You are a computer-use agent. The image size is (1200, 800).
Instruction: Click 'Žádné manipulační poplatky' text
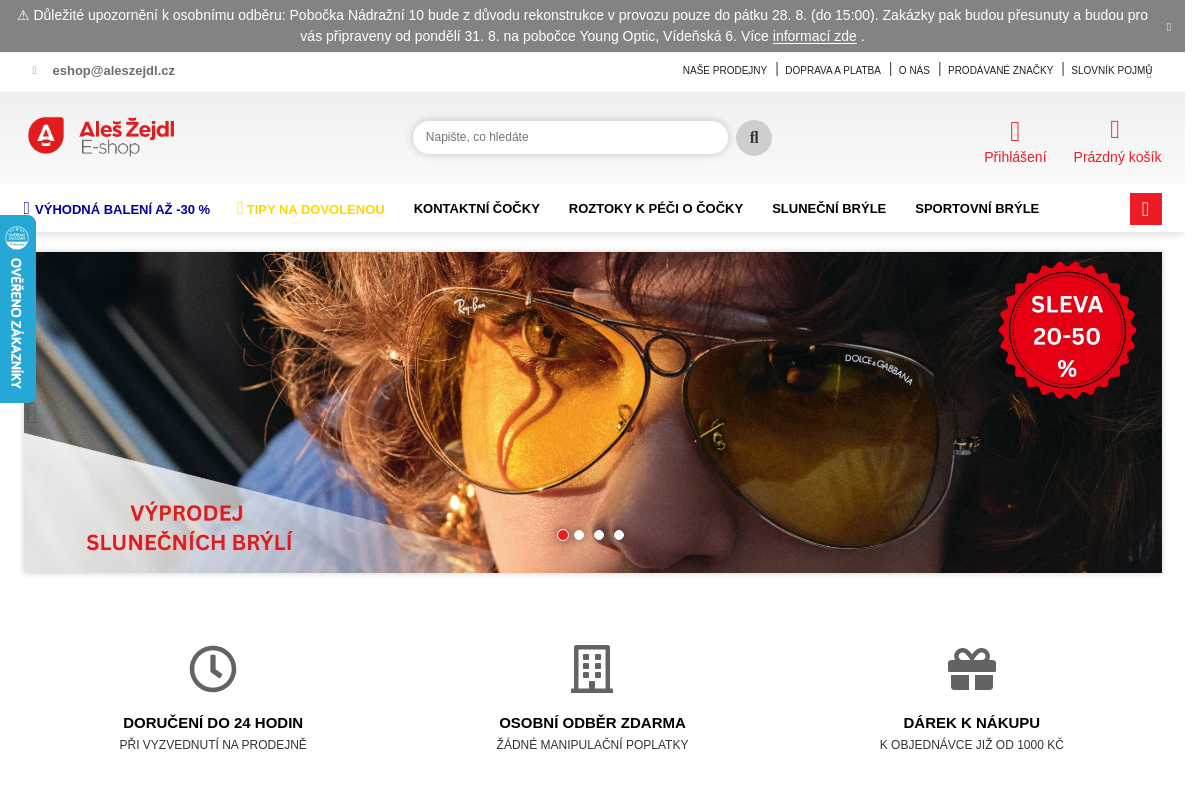pos(593,745)
